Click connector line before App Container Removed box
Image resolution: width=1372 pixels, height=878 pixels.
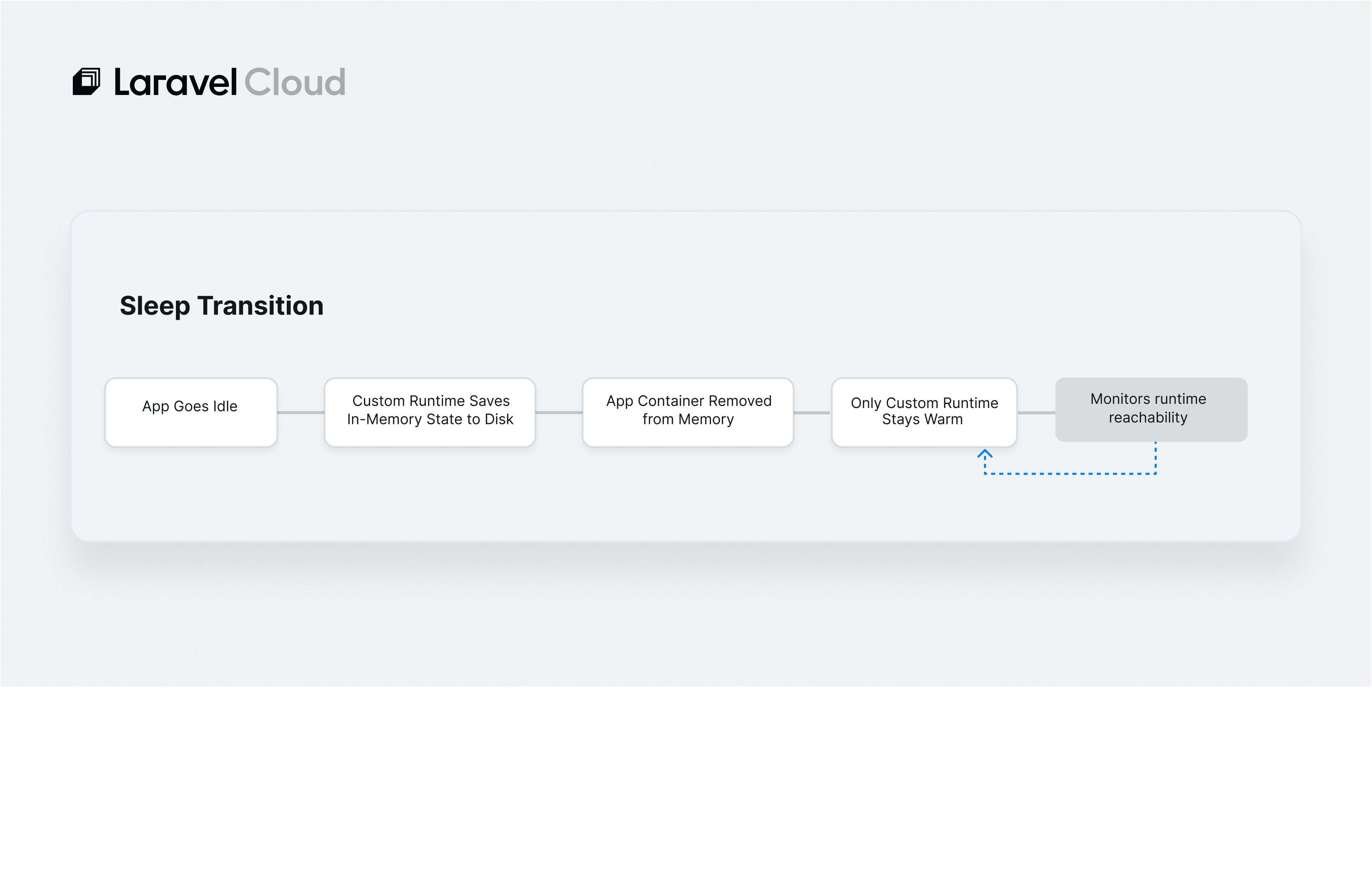[x=559, y=412]
